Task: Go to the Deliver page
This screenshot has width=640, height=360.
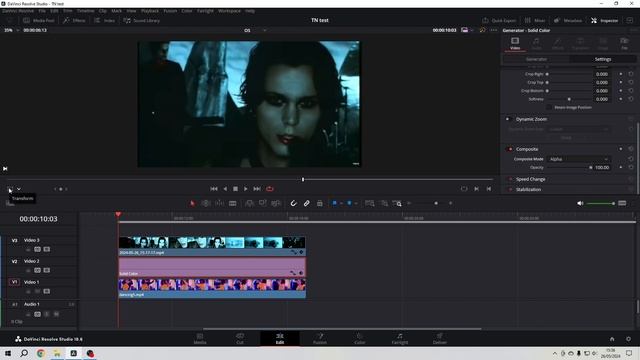Action: click(x=440, y=338)
